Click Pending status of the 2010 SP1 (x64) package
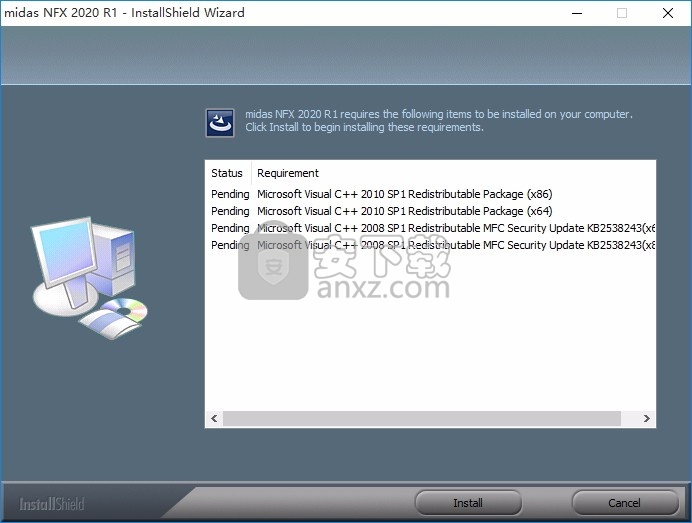The height and width of the screenshot is (523, 692). coord(230,211)
